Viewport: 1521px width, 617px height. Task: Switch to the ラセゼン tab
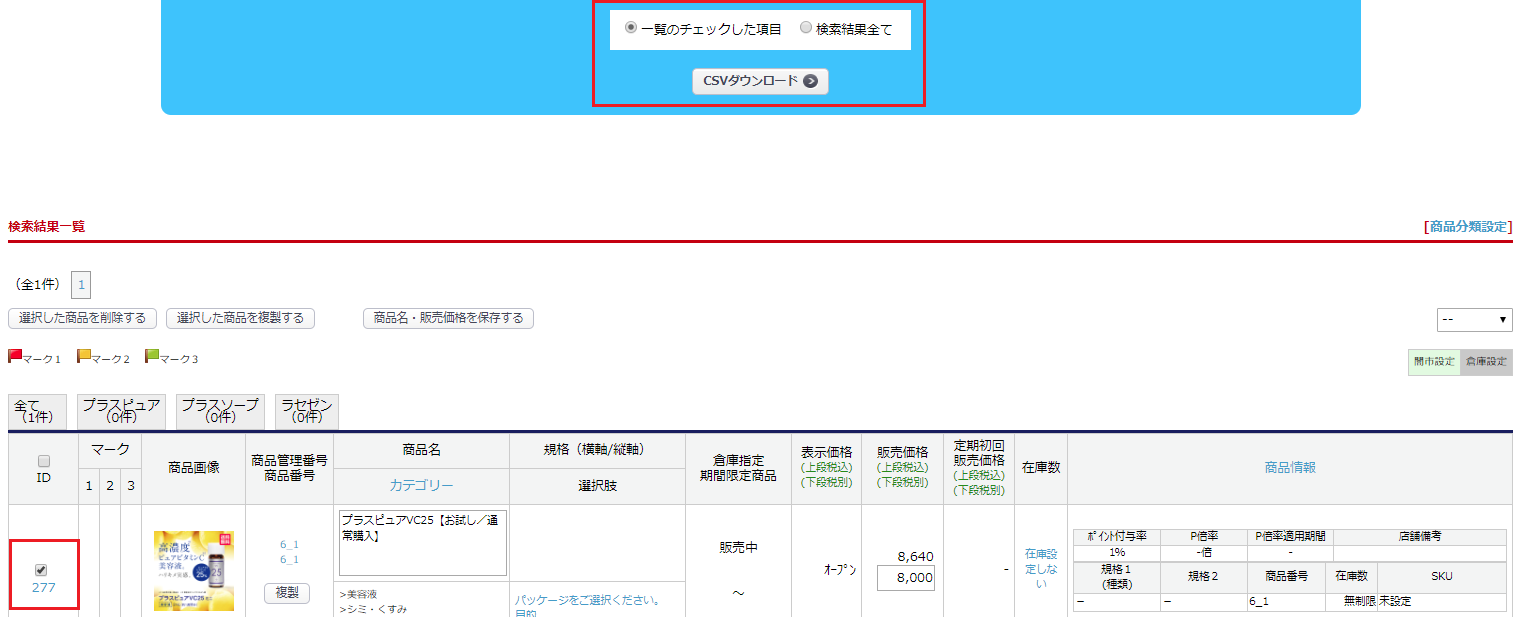[307, 411]
